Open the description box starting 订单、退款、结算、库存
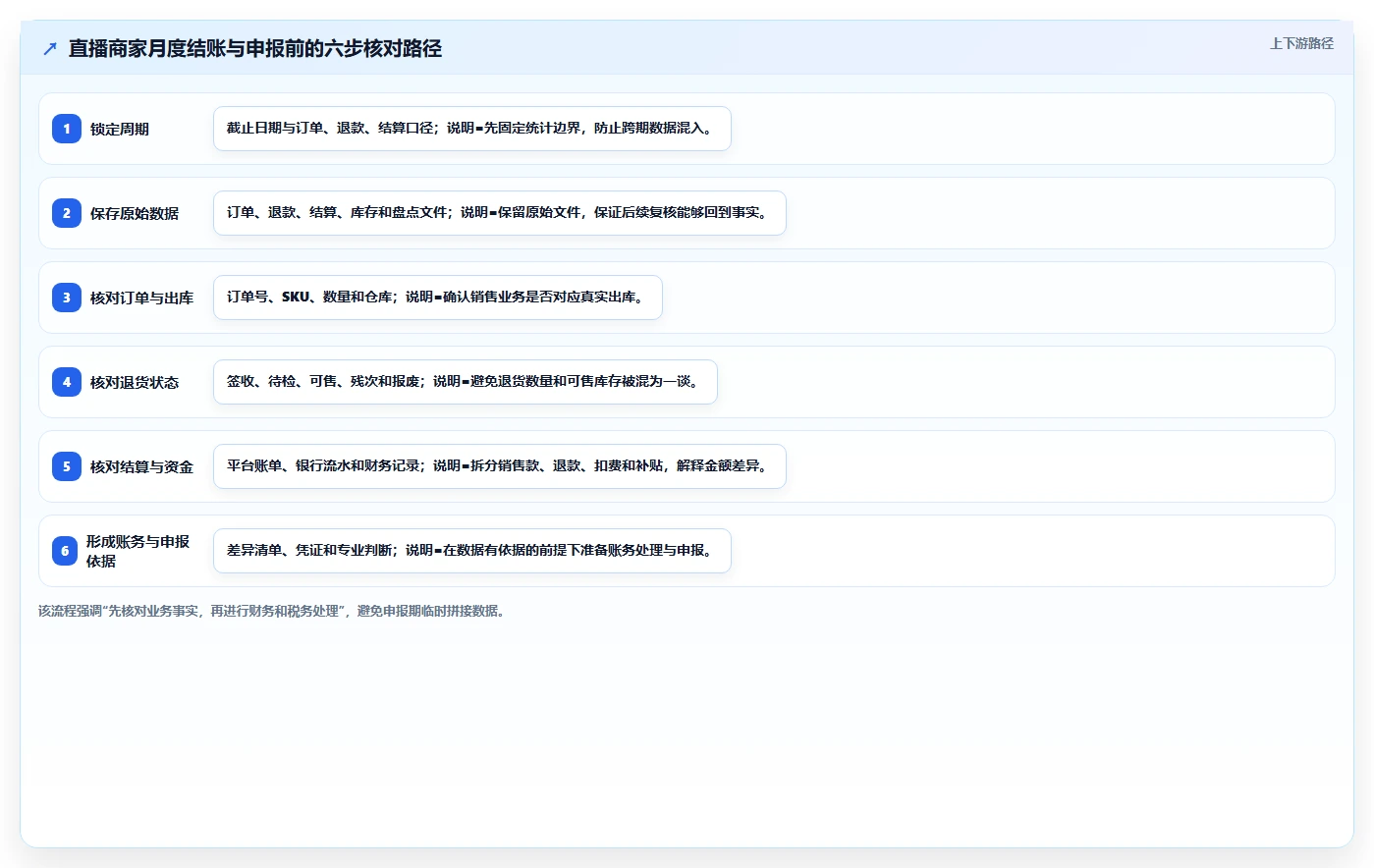 [500, 213]
